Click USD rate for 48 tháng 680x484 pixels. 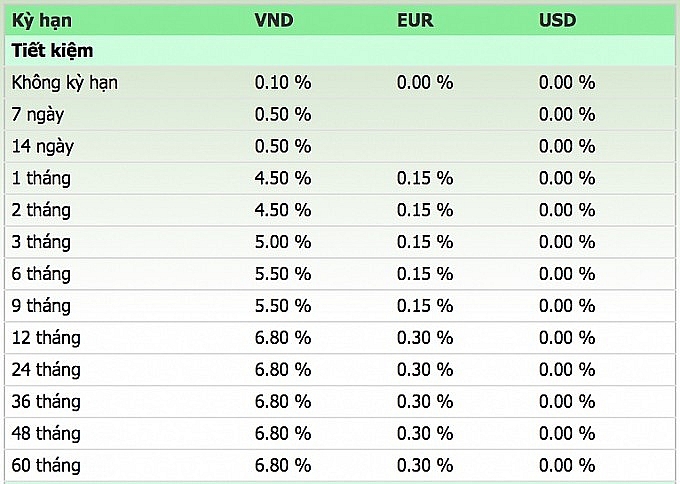point(567,434)
